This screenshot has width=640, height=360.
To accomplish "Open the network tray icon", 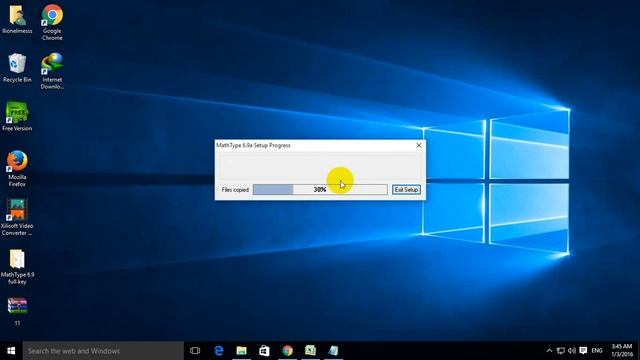I will tap(561, 351).
